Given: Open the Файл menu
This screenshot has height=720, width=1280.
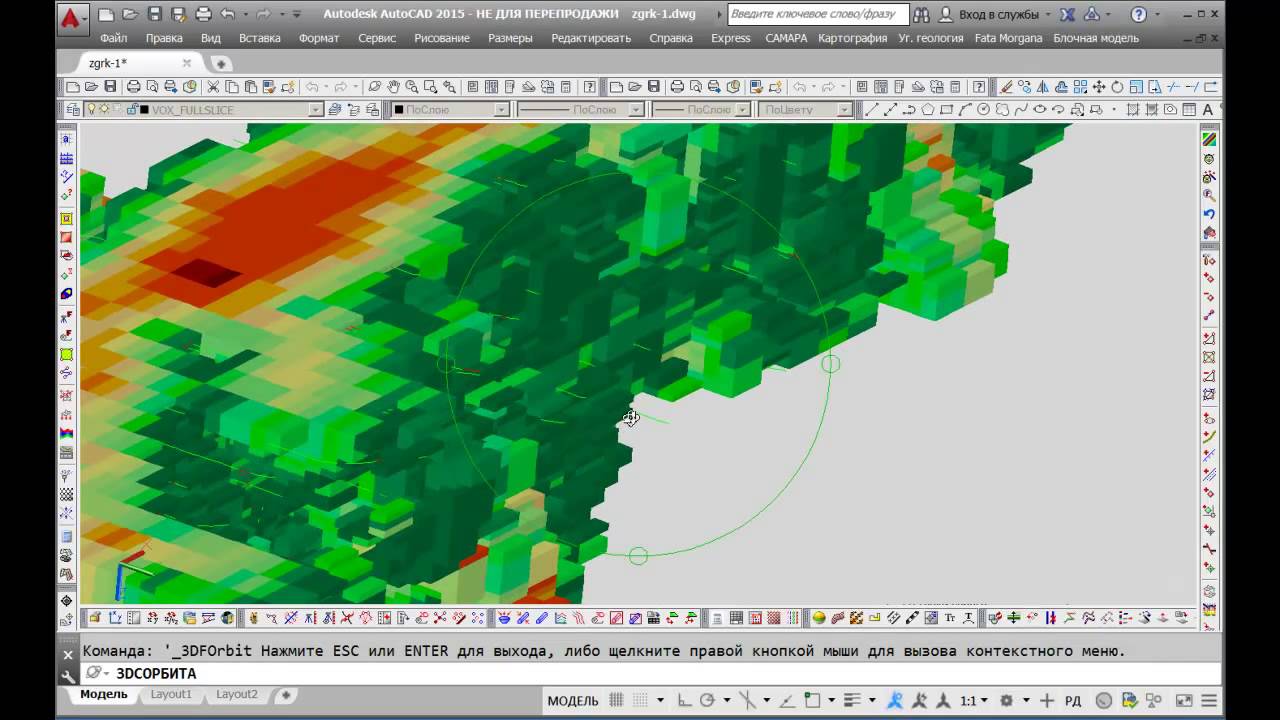Looking at the screenshot, I should point(113,38).
